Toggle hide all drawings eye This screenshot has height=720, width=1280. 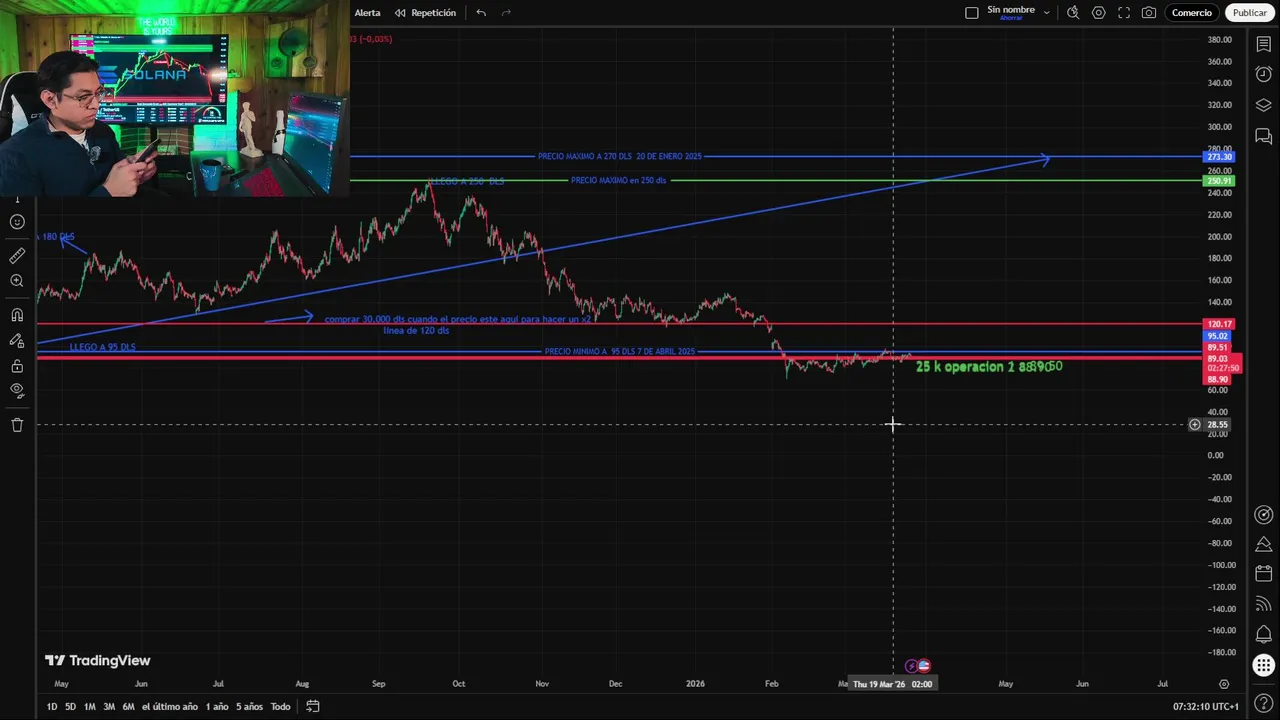click(x=17, y=390)
